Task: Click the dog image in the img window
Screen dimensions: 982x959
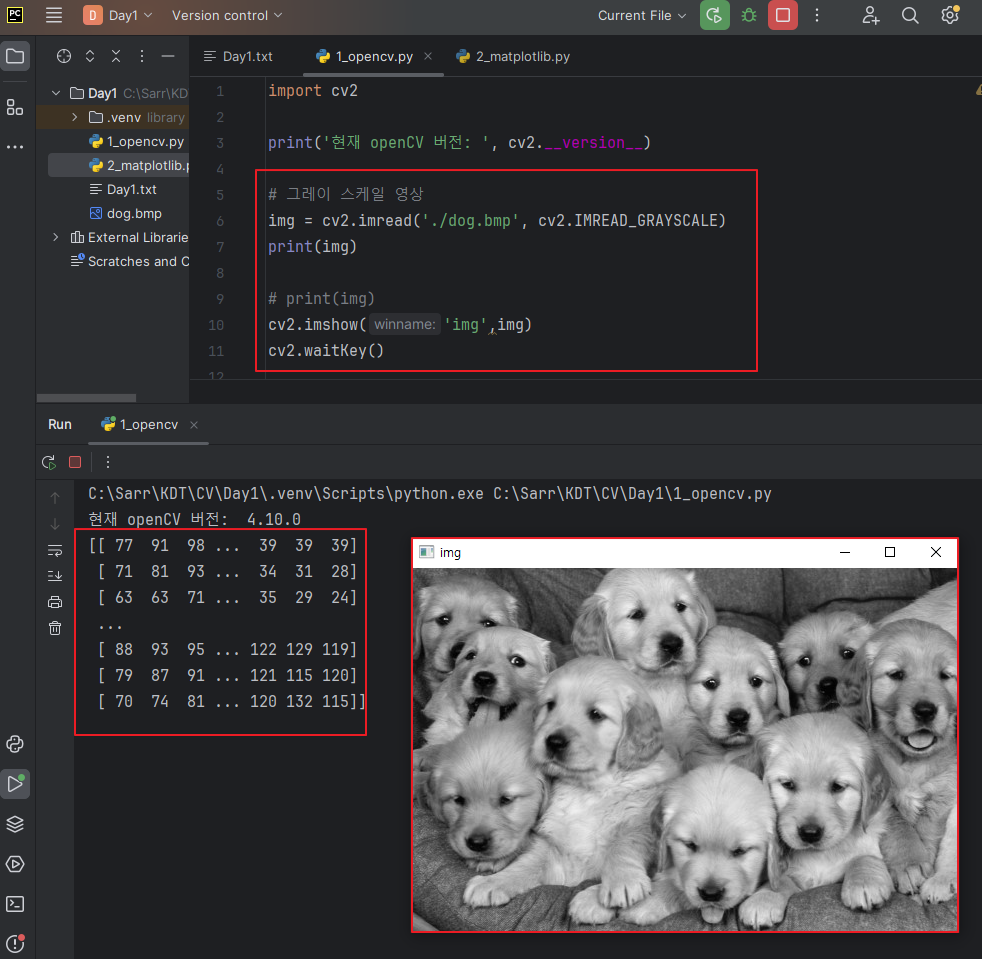Action: click(685, 749)
